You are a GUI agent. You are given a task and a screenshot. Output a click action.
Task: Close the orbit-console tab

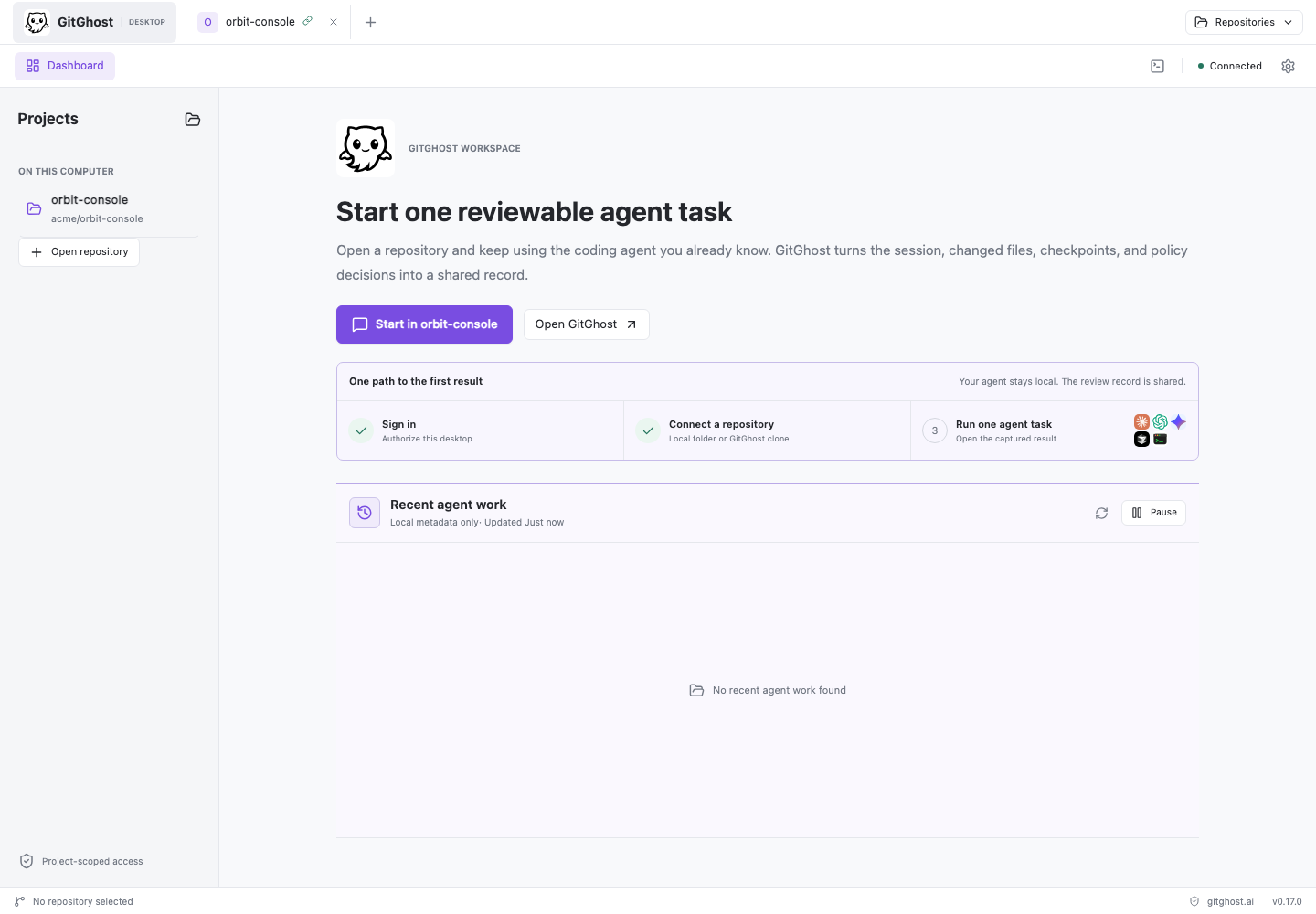(334, 22)
